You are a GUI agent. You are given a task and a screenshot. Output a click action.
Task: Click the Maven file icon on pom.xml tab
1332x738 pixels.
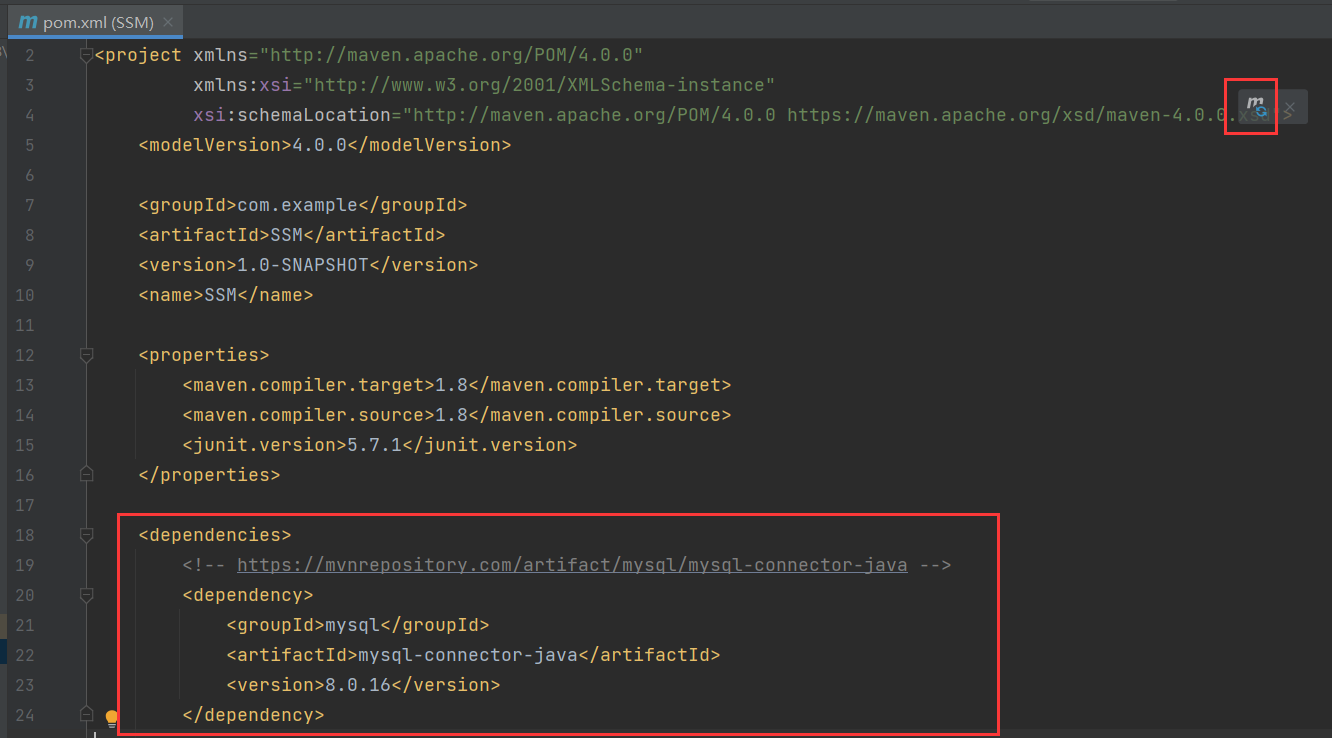click(x=28, y=22)
